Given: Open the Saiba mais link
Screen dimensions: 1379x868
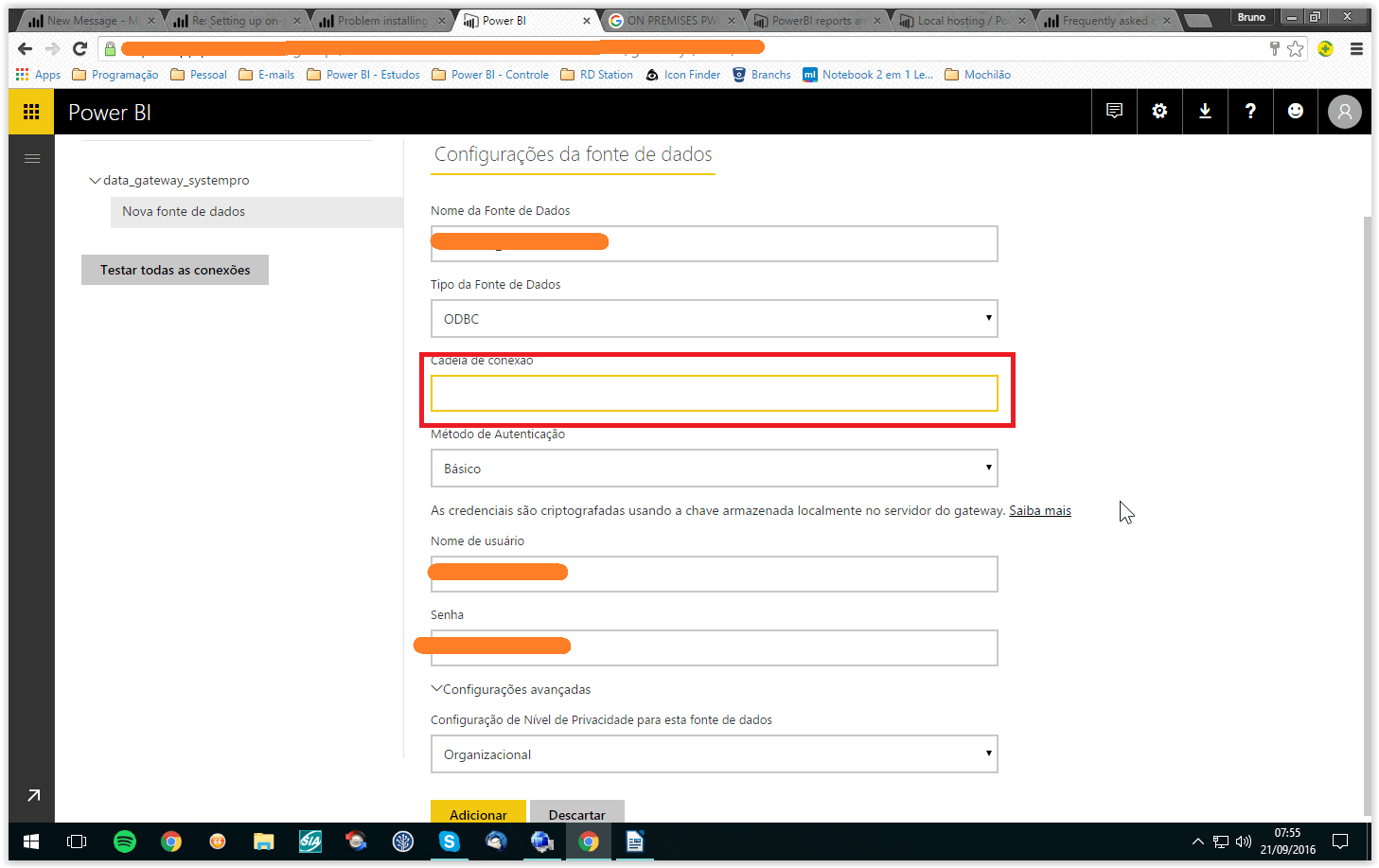Looking at the screenshot, I should [1038, 510].
